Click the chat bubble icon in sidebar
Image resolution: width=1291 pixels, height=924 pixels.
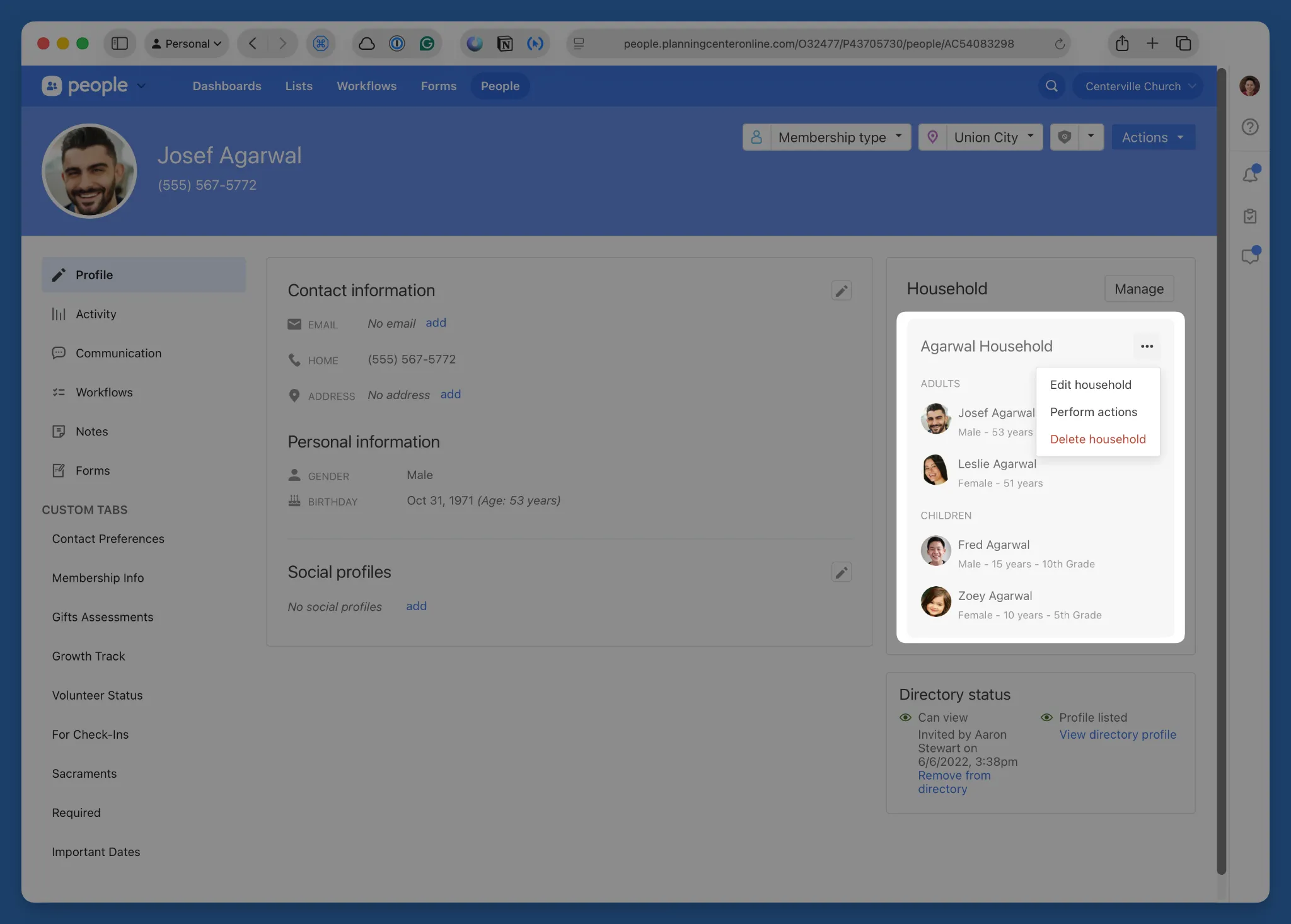pyautogui.click(x=1250, y=256)
